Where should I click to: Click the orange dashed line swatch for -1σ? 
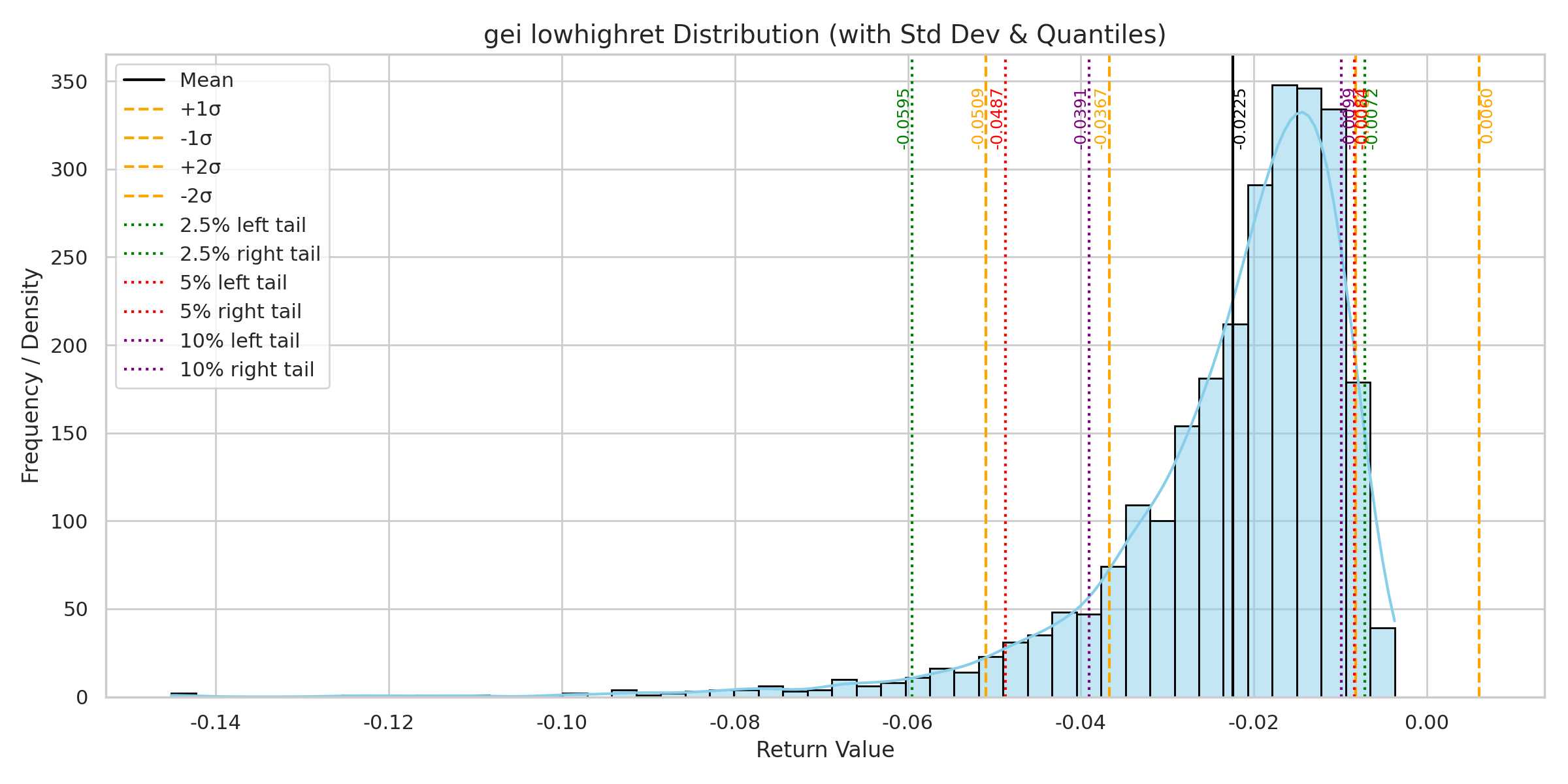tap(144, 139)
